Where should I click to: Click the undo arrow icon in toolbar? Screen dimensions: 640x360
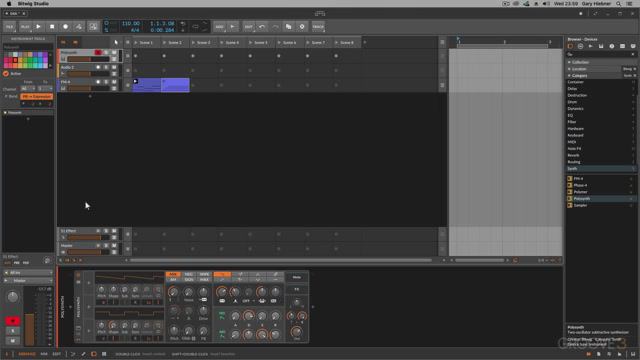click(x=262, y=27)
